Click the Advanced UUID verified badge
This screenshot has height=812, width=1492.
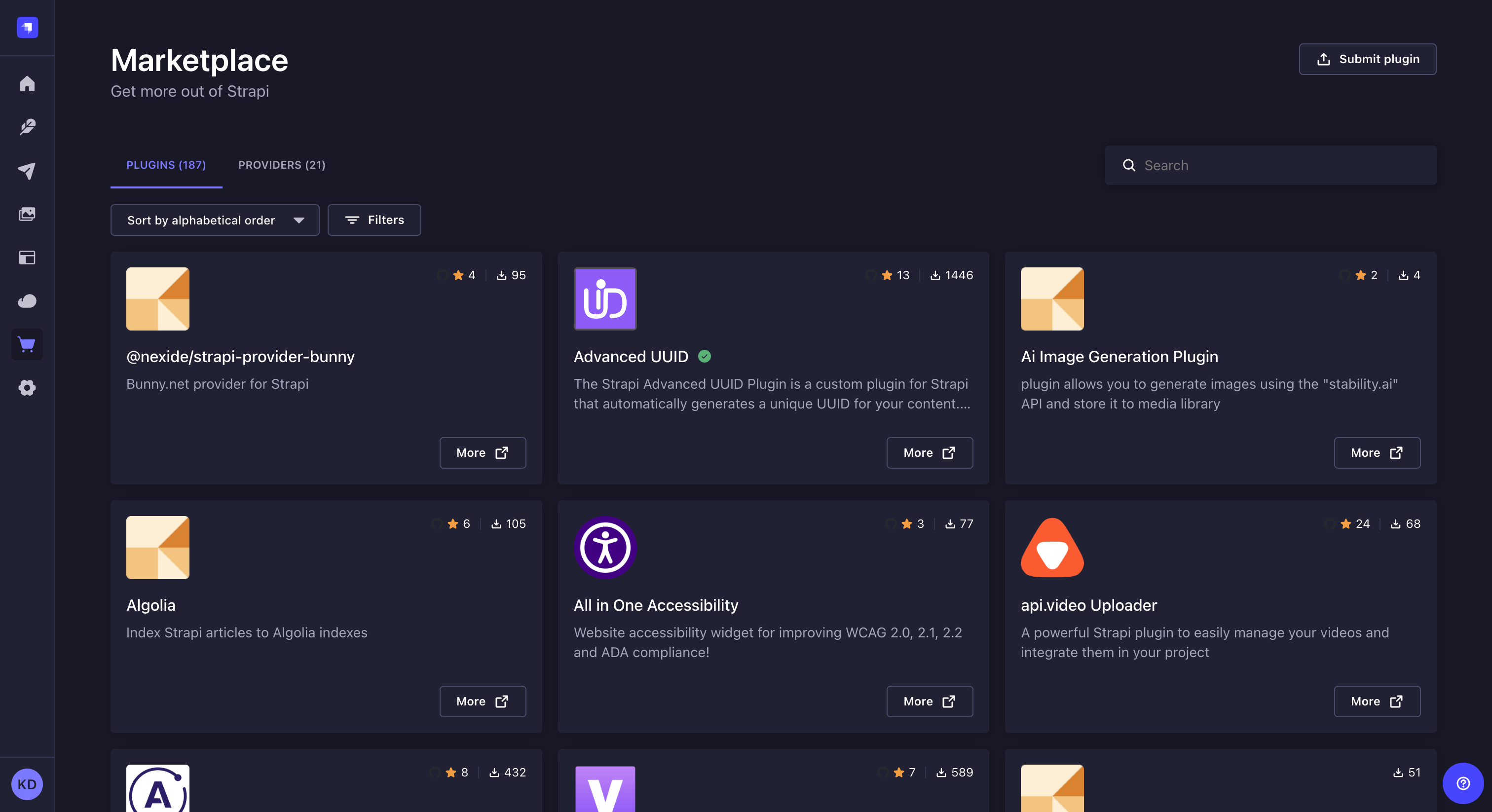point(704,357)
